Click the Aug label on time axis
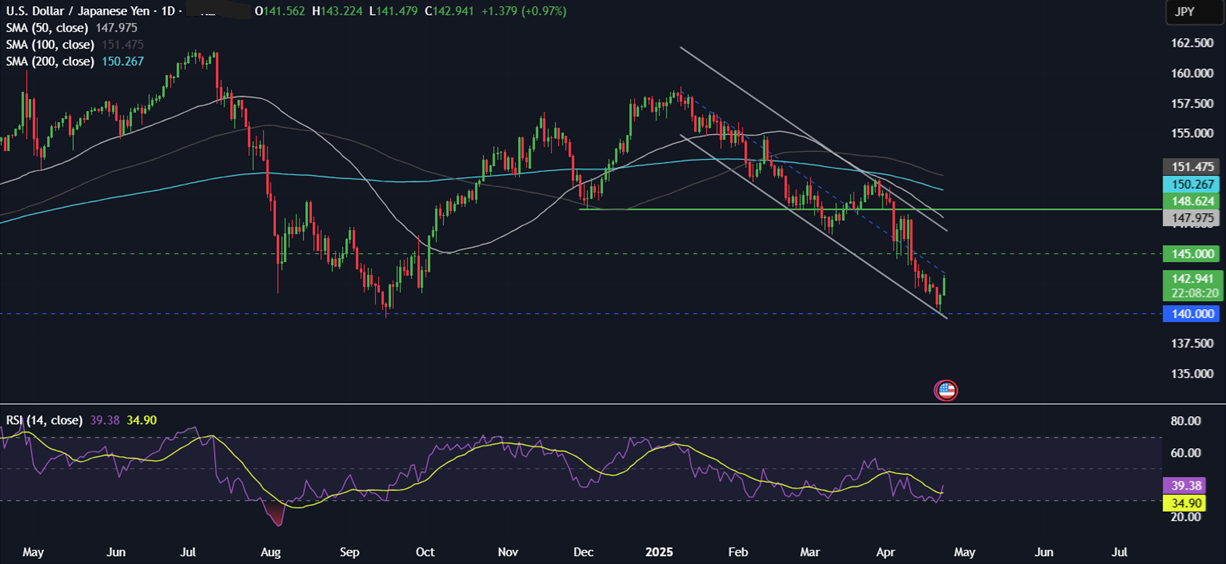1226x564 pixels. coord(272,552)
